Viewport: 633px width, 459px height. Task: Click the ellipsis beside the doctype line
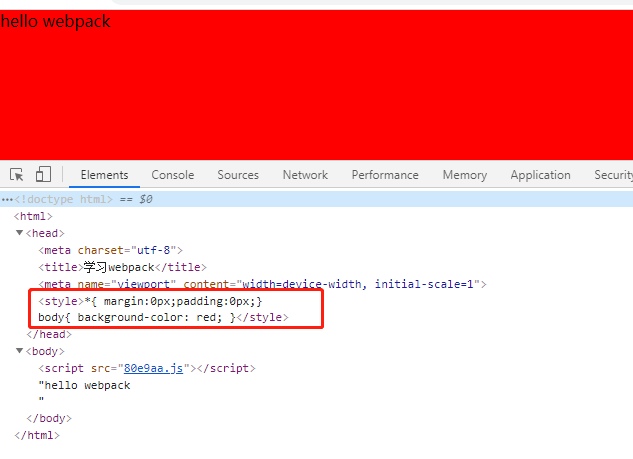(x=7, y=199)
